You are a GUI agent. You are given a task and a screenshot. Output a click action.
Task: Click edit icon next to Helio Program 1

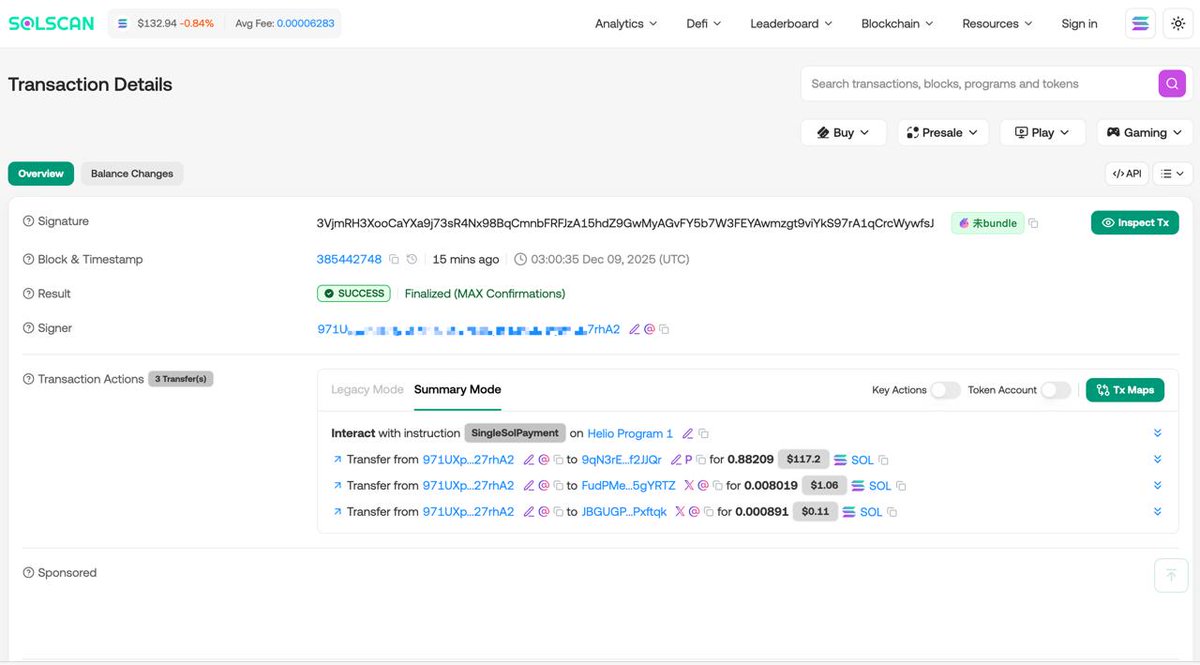pyautogui.click(x=687, y=434)
